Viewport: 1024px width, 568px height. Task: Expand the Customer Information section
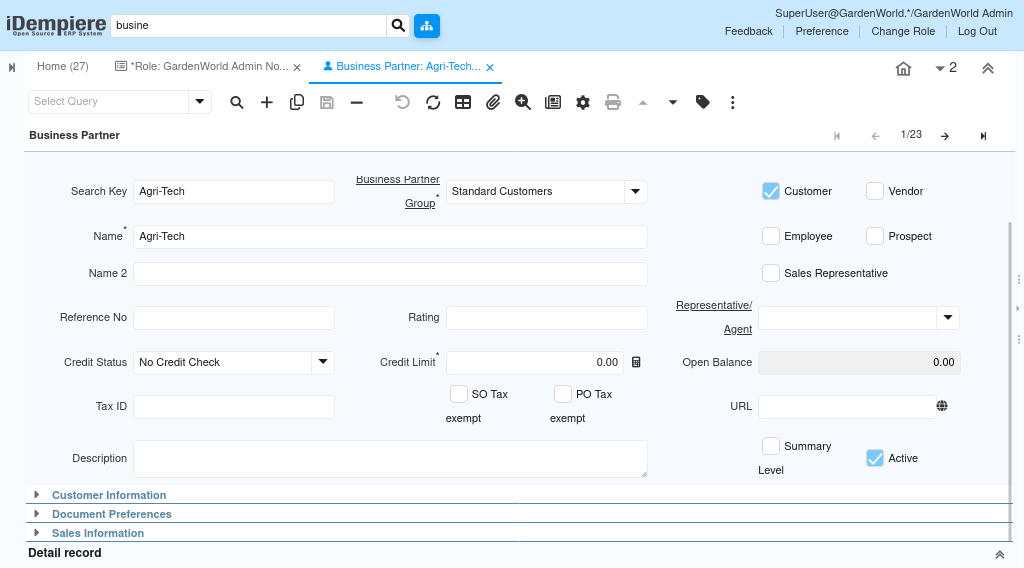click(x=109, y=495)
